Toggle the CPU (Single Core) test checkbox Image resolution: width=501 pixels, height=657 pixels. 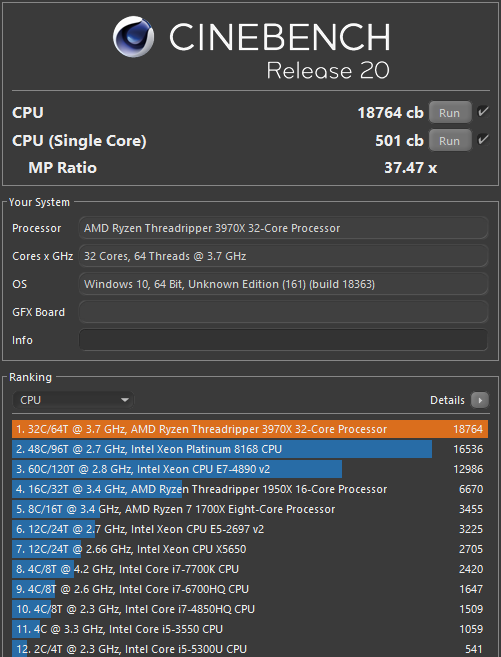483,140
